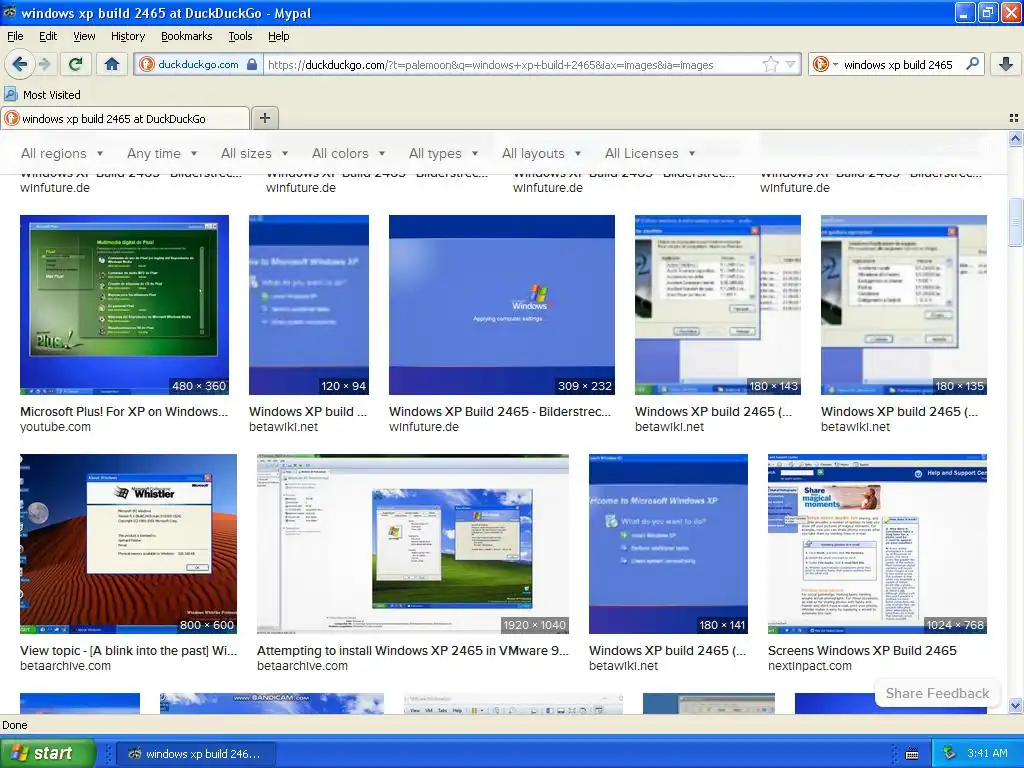Open the Bookmarks menu
The height and width of the screenshot is (768, 1024).
point(186,36)
